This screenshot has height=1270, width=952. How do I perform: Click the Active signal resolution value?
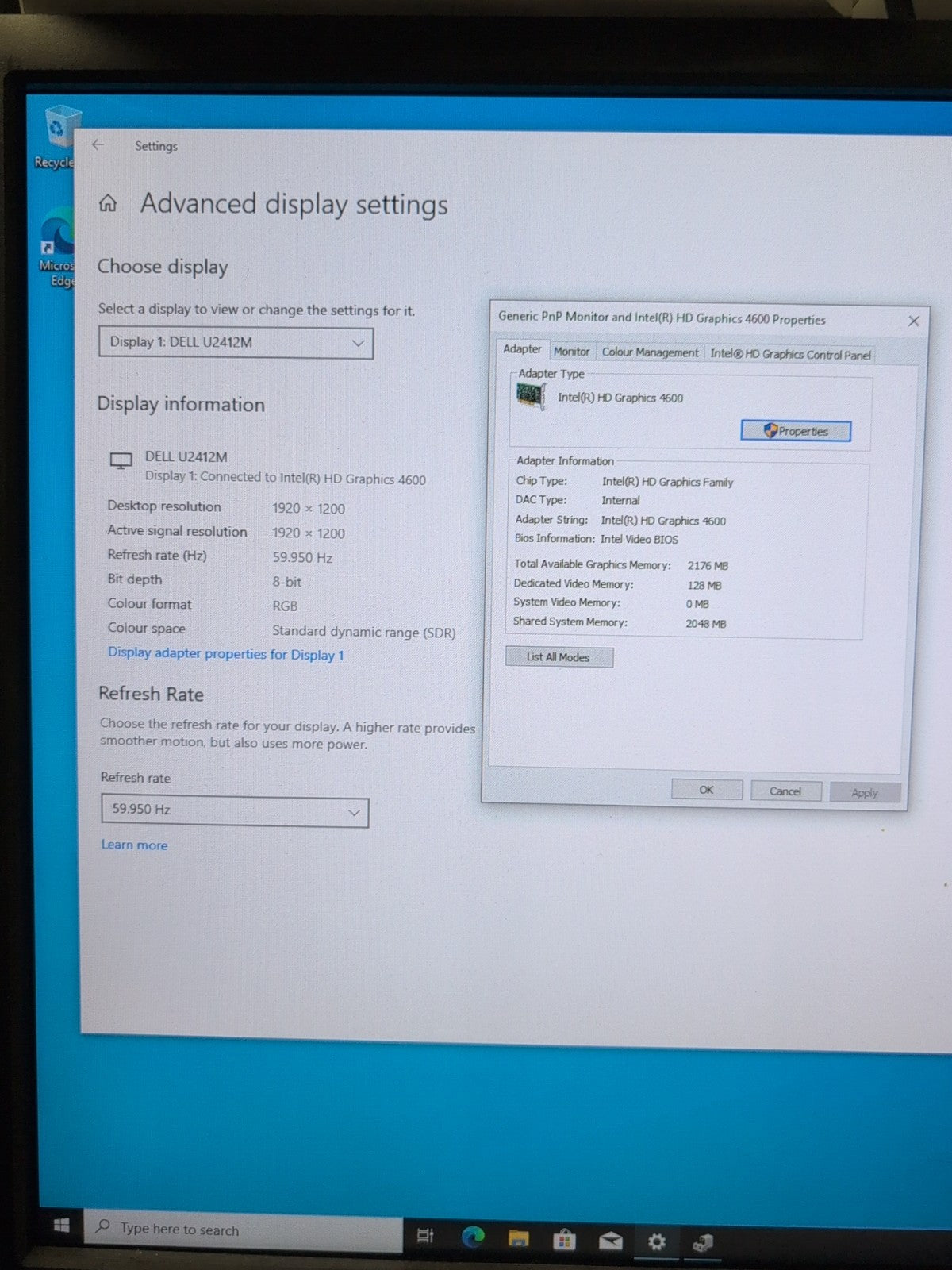pyautogui.click(x=309, y=533)
